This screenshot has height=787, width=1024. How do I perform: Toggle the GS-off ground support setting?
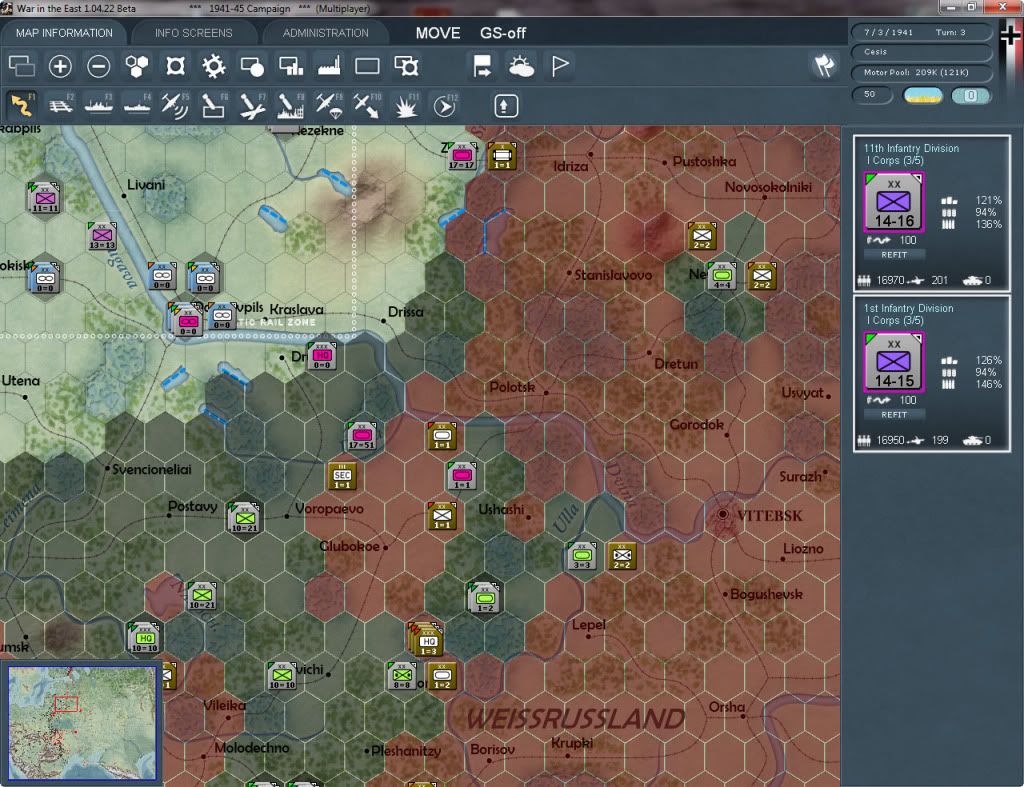click(503, 33)
